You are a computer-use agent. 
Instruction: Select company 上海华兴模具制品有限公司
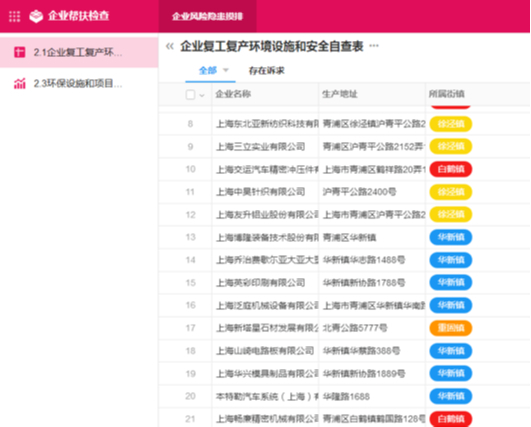click(267, 373)
